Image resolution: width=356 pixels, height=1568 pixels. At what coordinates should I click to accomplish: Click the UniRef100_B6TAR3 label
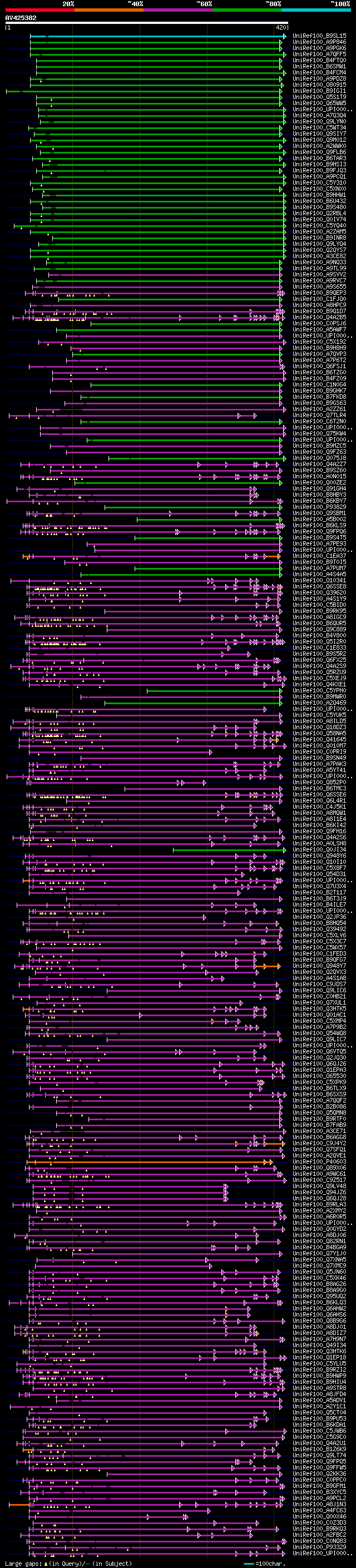tap(319, 159)
